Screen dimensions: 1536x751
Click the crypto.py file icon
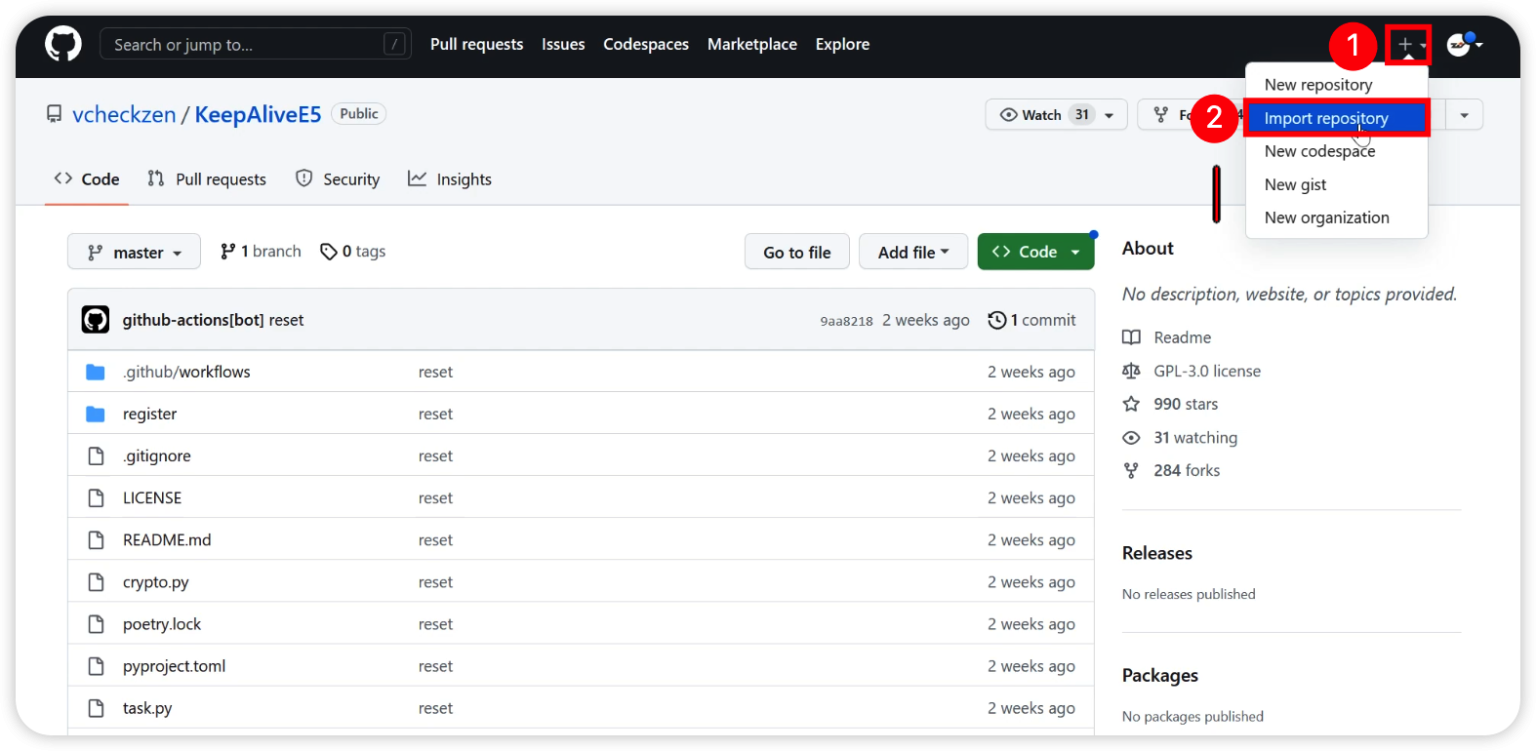pyautogui.click(x=96, y=582)
